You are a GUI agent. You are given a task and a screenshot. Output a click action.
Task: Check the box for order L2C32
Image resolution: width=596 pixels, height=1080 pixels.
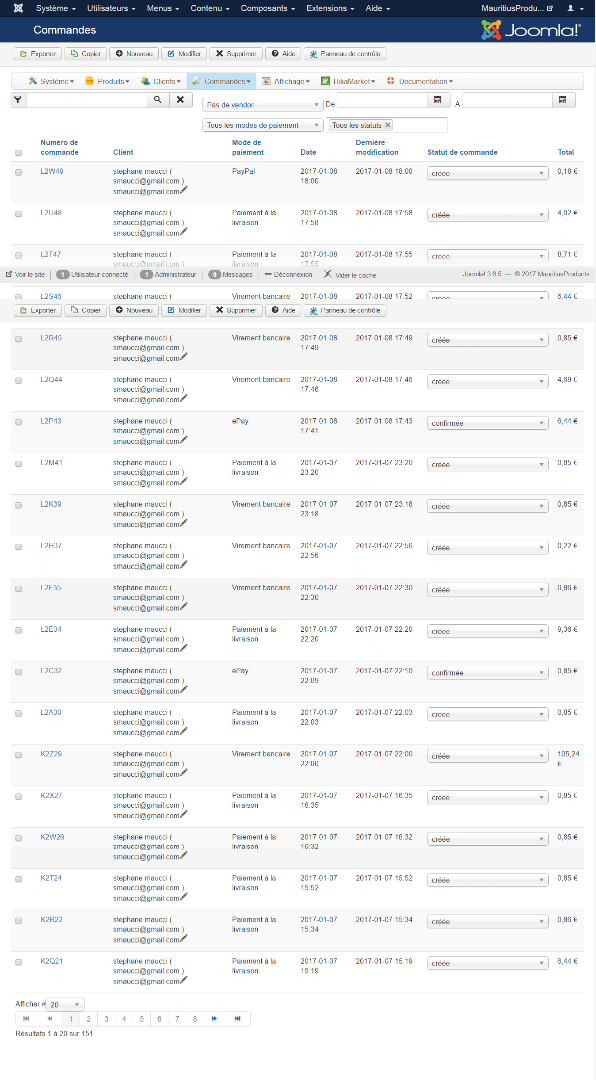pos(19,672)
